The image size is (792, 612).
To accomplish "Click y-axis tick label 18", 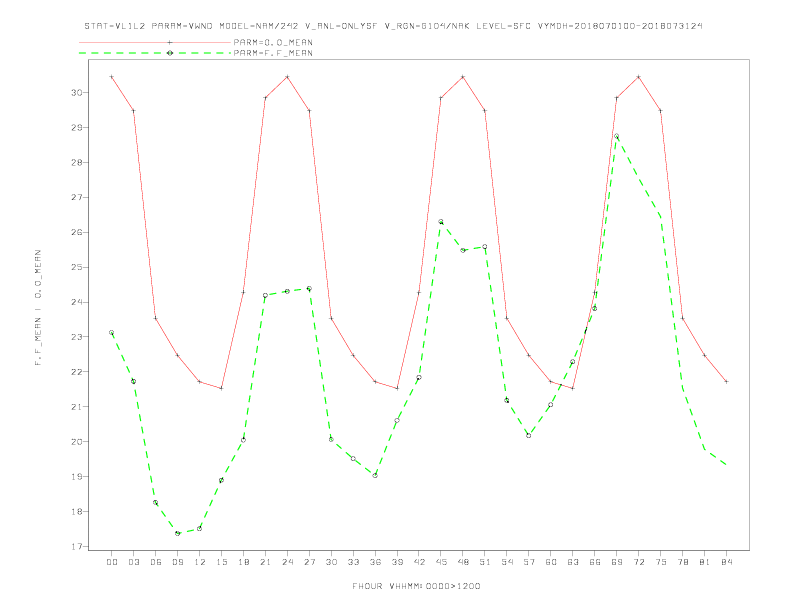I will tap(77, 512).
